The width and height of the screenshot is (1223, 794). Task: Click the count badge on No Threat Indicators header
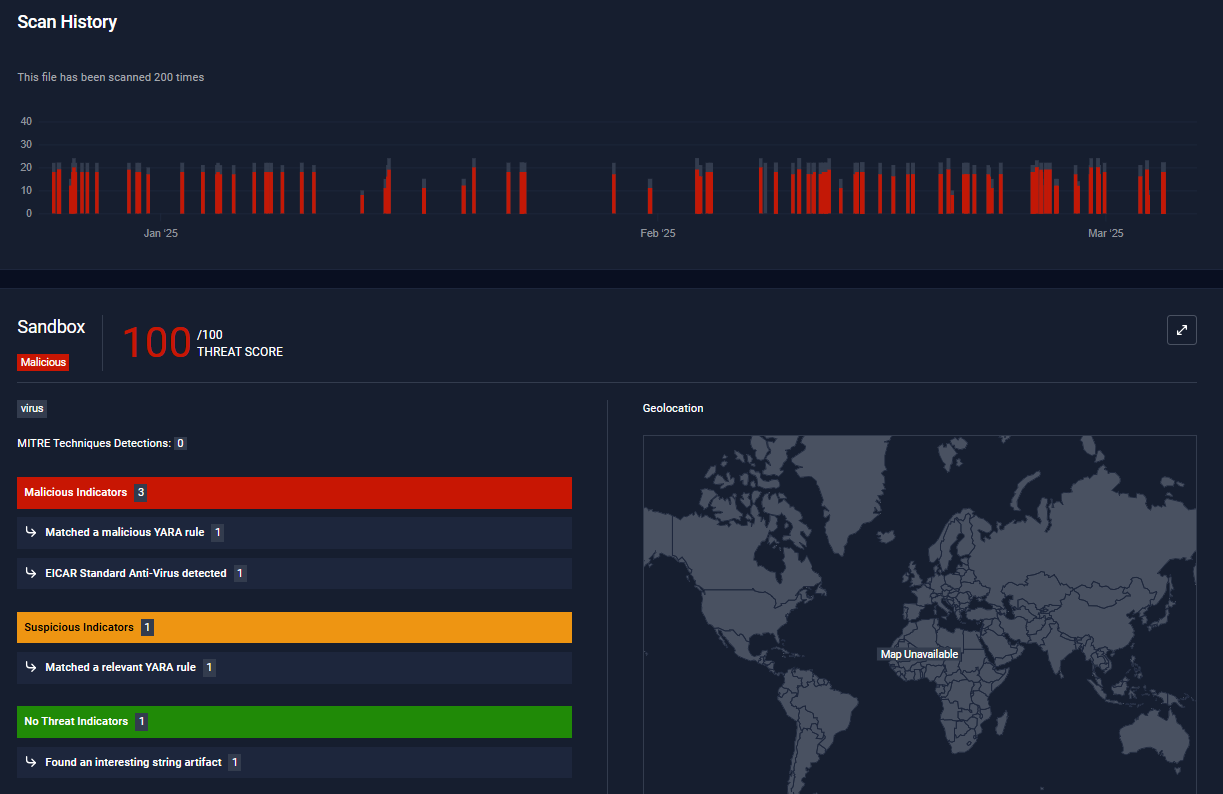[141, 722]
